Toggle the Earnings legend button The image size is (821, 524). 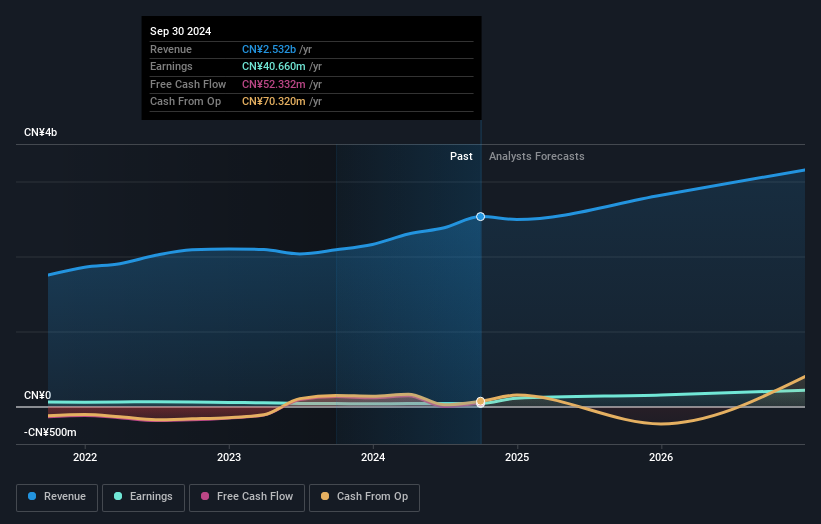[143, 497]
